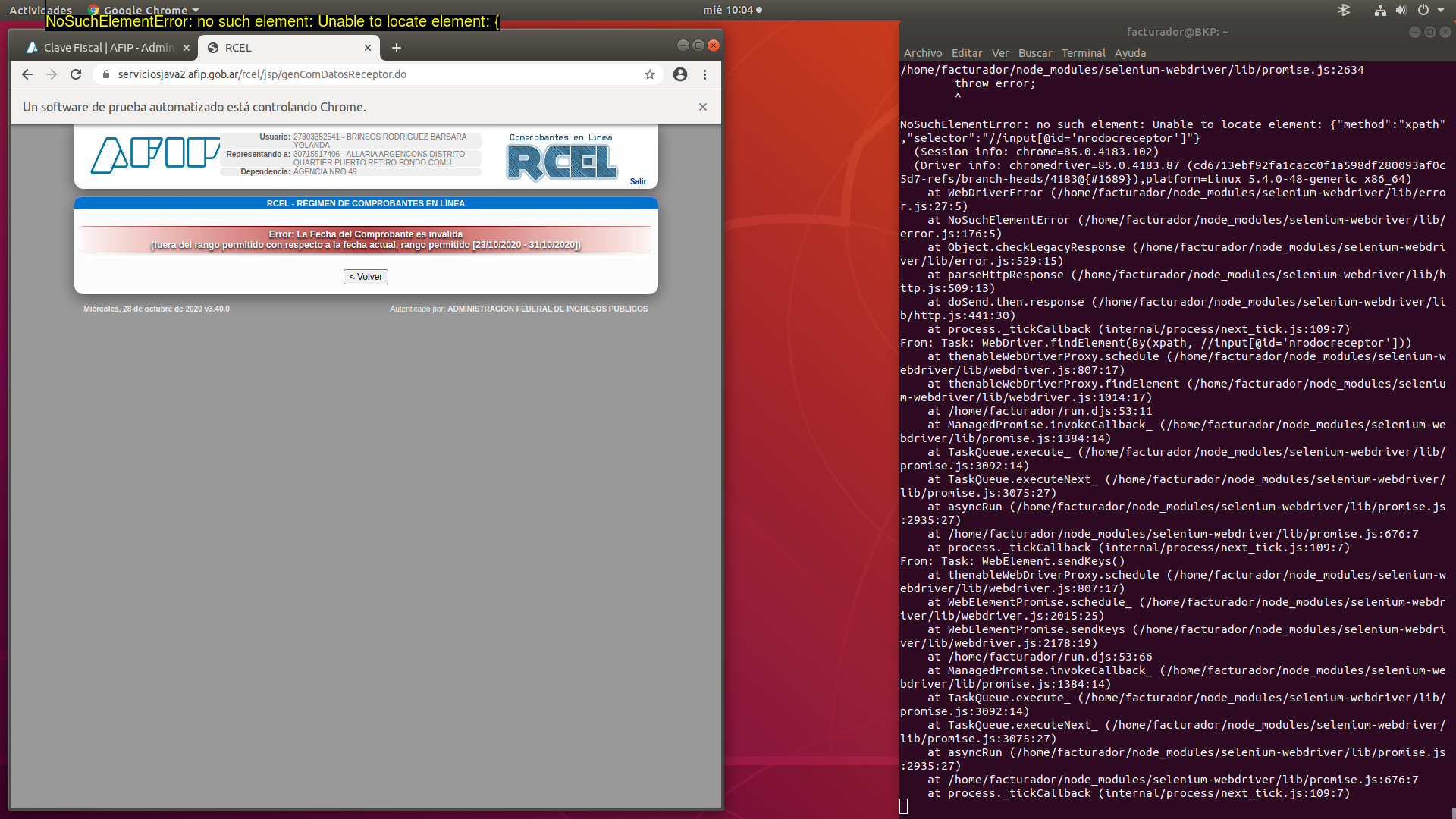Image resolution: width=1456 pixels, height=819 pixels.
Task: Select the RCEL tab
Action: coord(288,48)
